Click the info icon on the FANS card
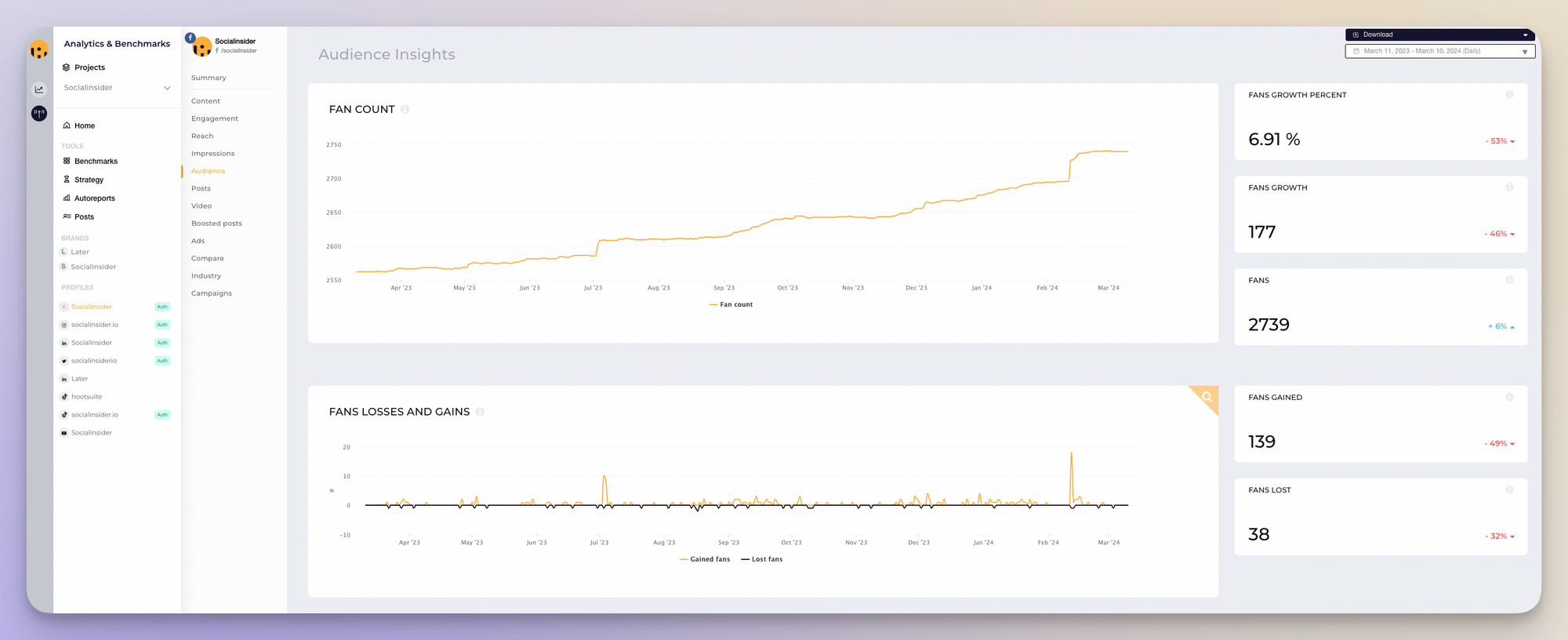The height and width of the screenshot is (640, 1568). coord(1509,280)
